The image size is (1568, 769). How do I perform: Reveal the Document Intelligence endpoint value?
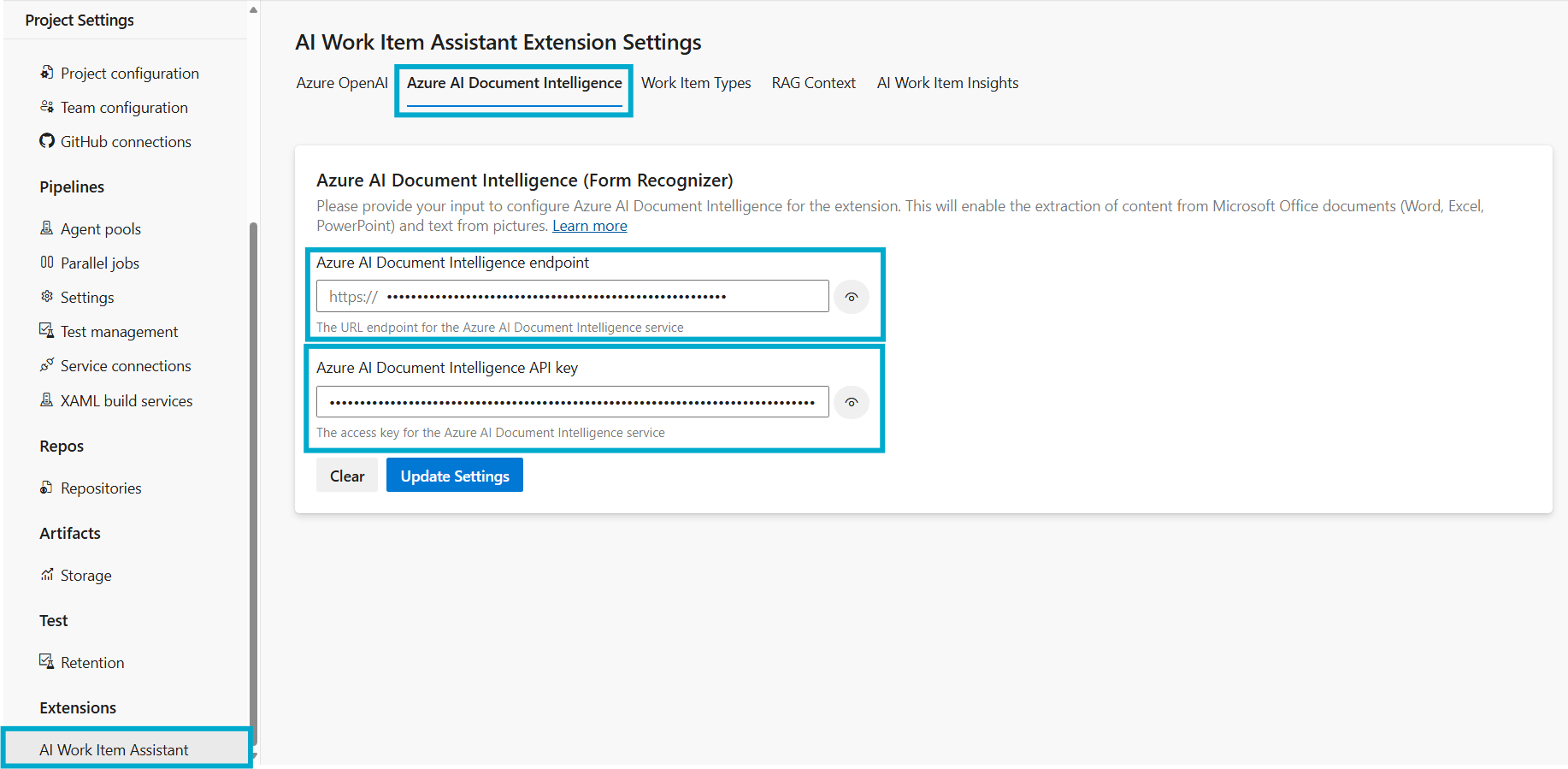pos(852,297)
